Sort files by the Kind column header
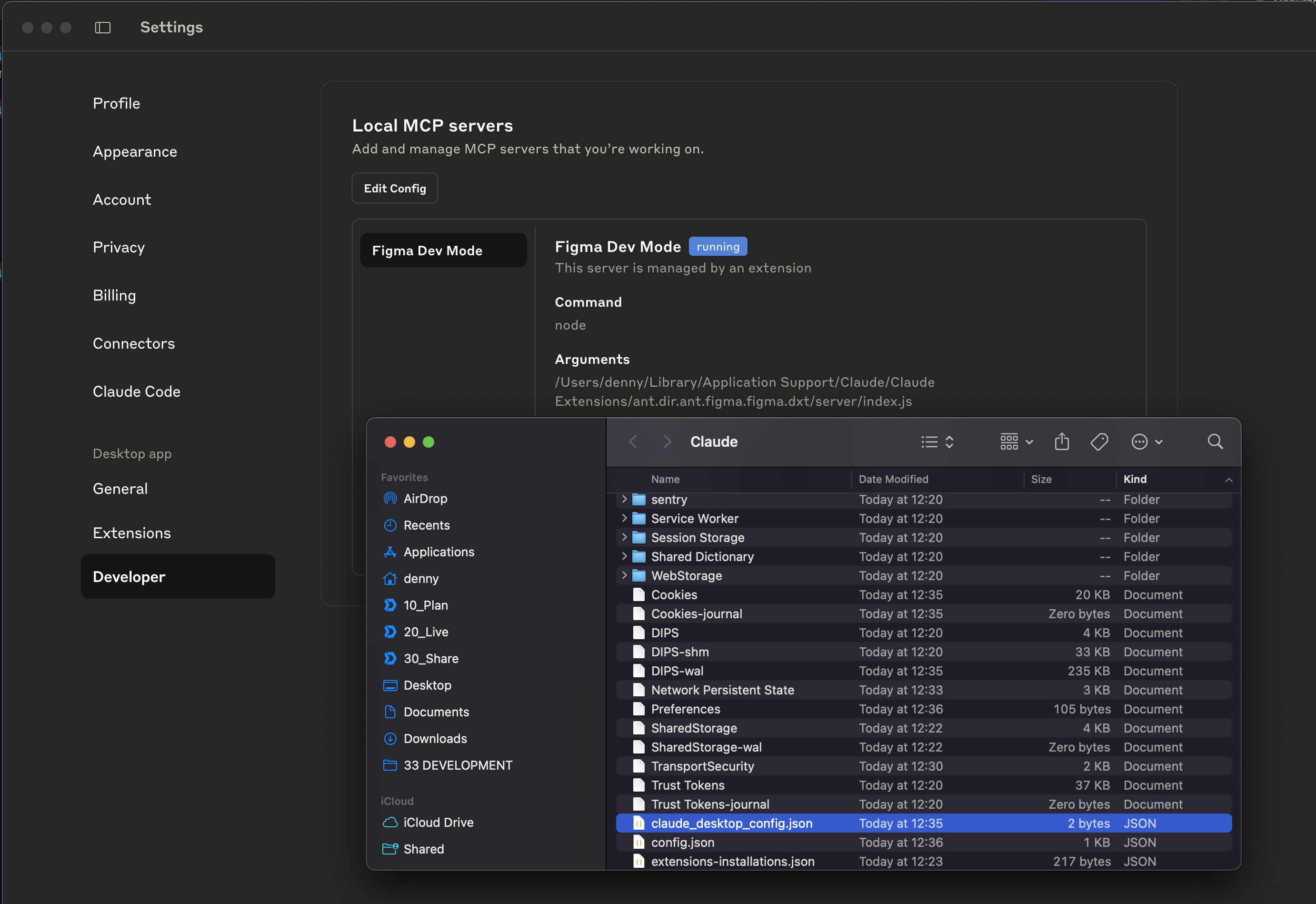 point(1135,479)
